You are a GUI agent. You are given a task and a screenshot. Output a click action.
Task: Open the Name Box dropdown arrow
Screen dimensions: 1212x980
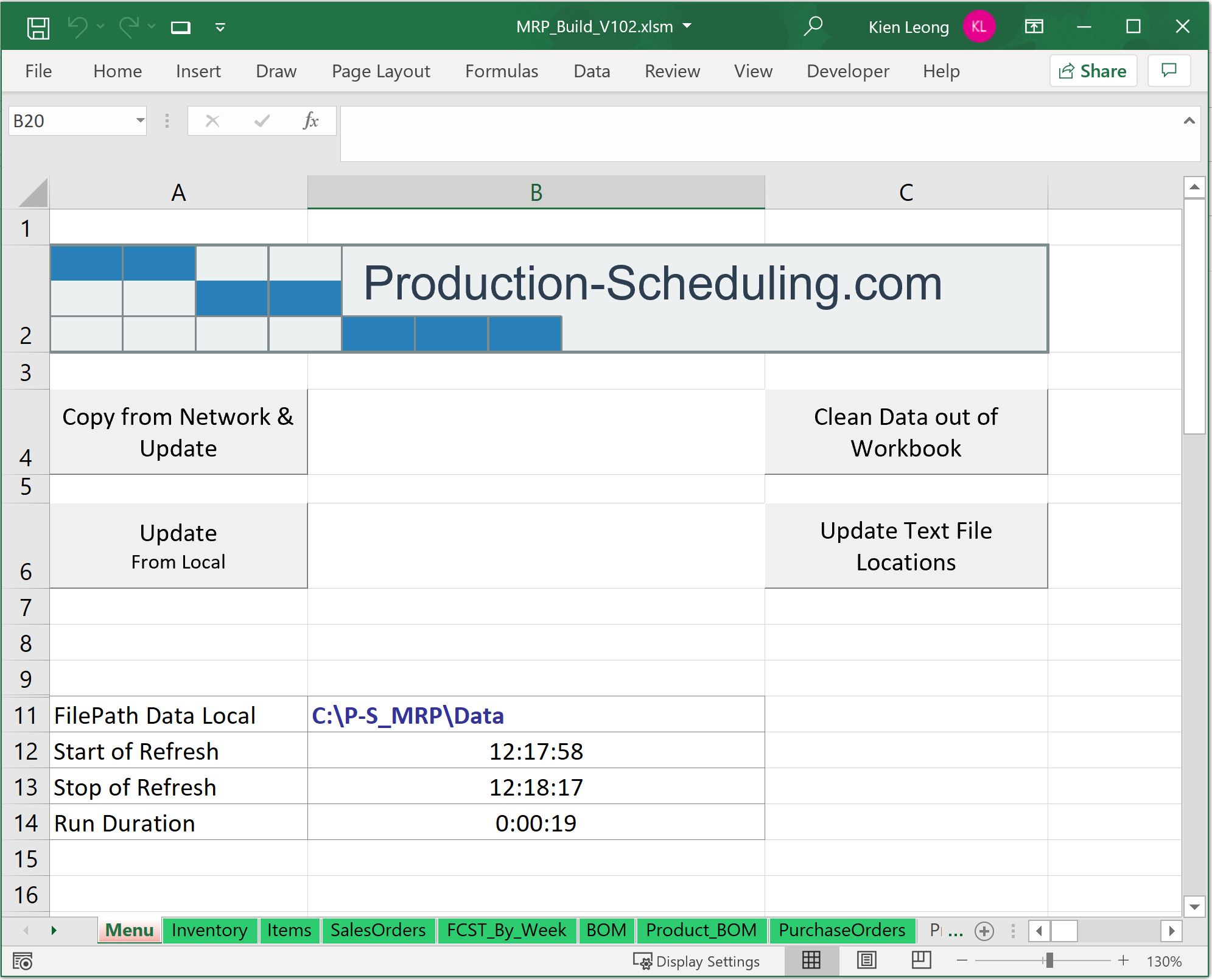click(139, 121)
